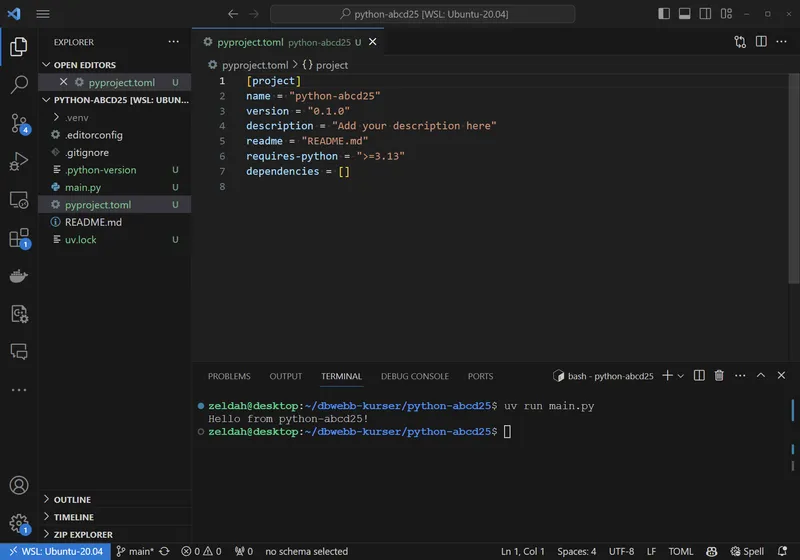This screenshot has height=560, width=800.
Task: Open terminal panel more actions ellipsis
Action: coord(740,375)
